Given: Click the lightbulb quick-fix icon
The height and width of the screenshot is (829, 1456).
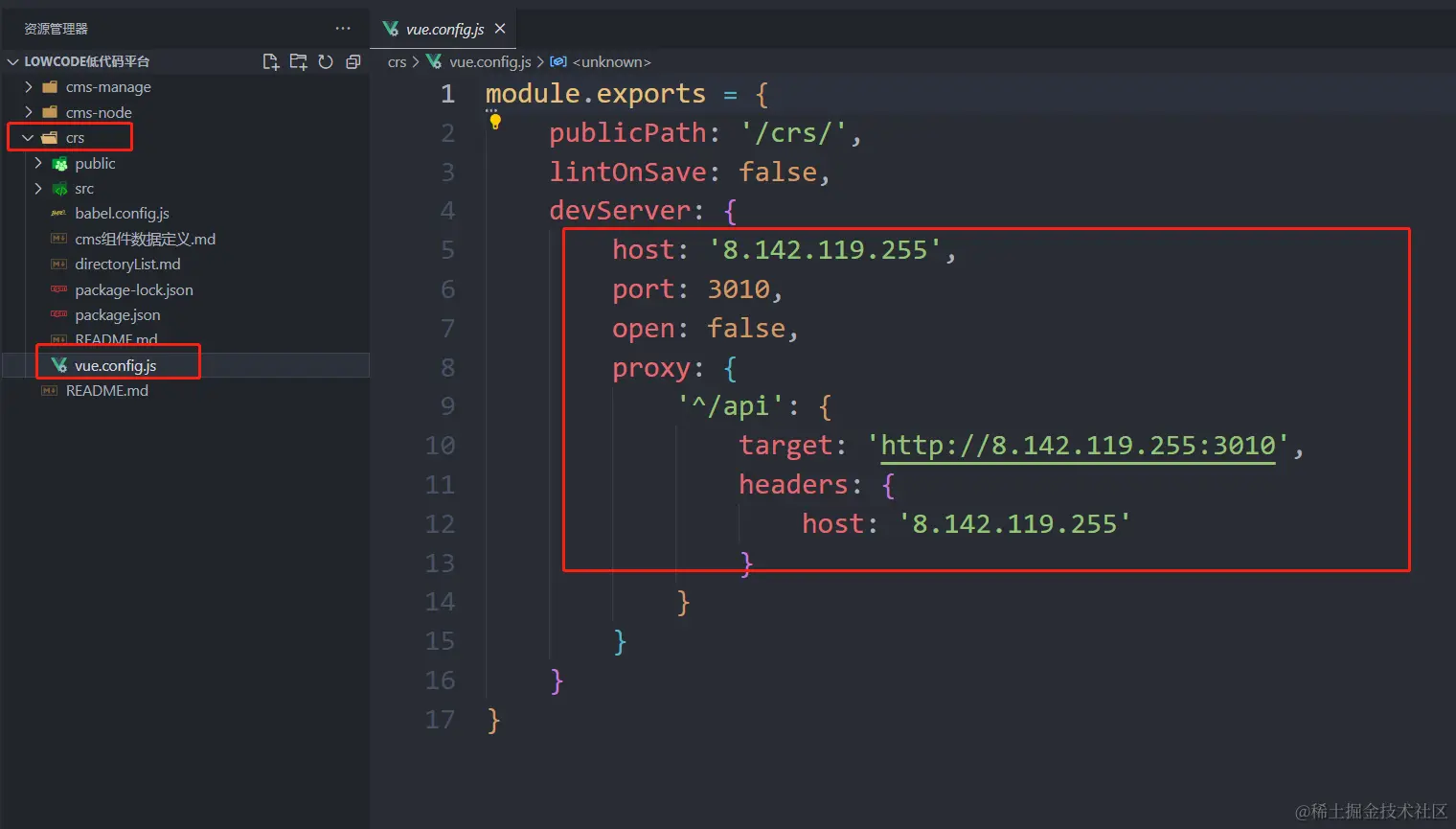Looking at the screenshot, I should (x=495, y=122).
